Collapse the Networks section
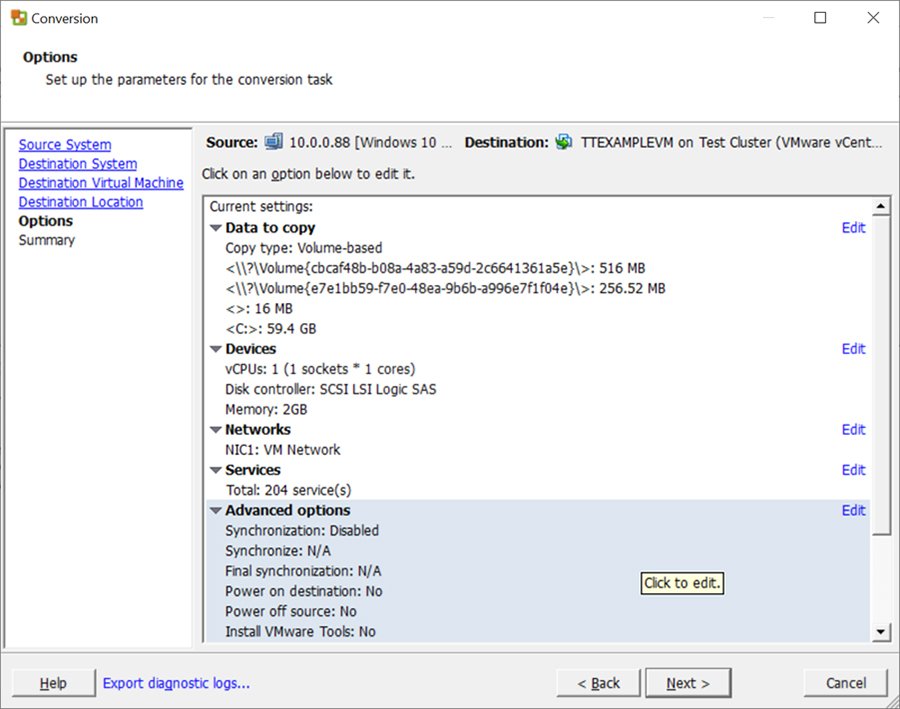 [215, 429]
